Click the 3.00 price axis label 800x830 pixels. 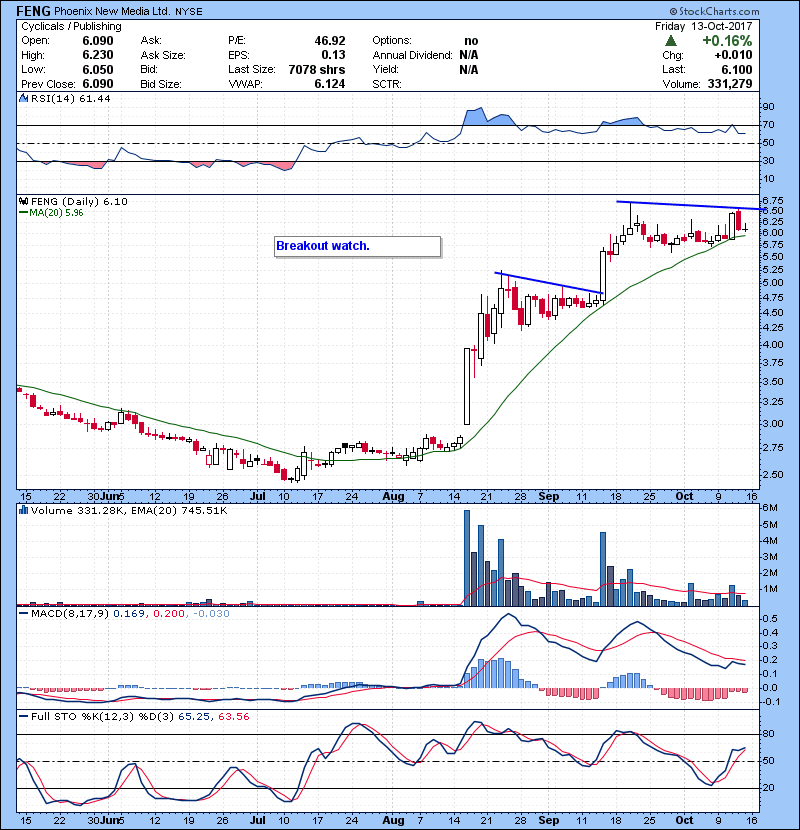[772, 424]
